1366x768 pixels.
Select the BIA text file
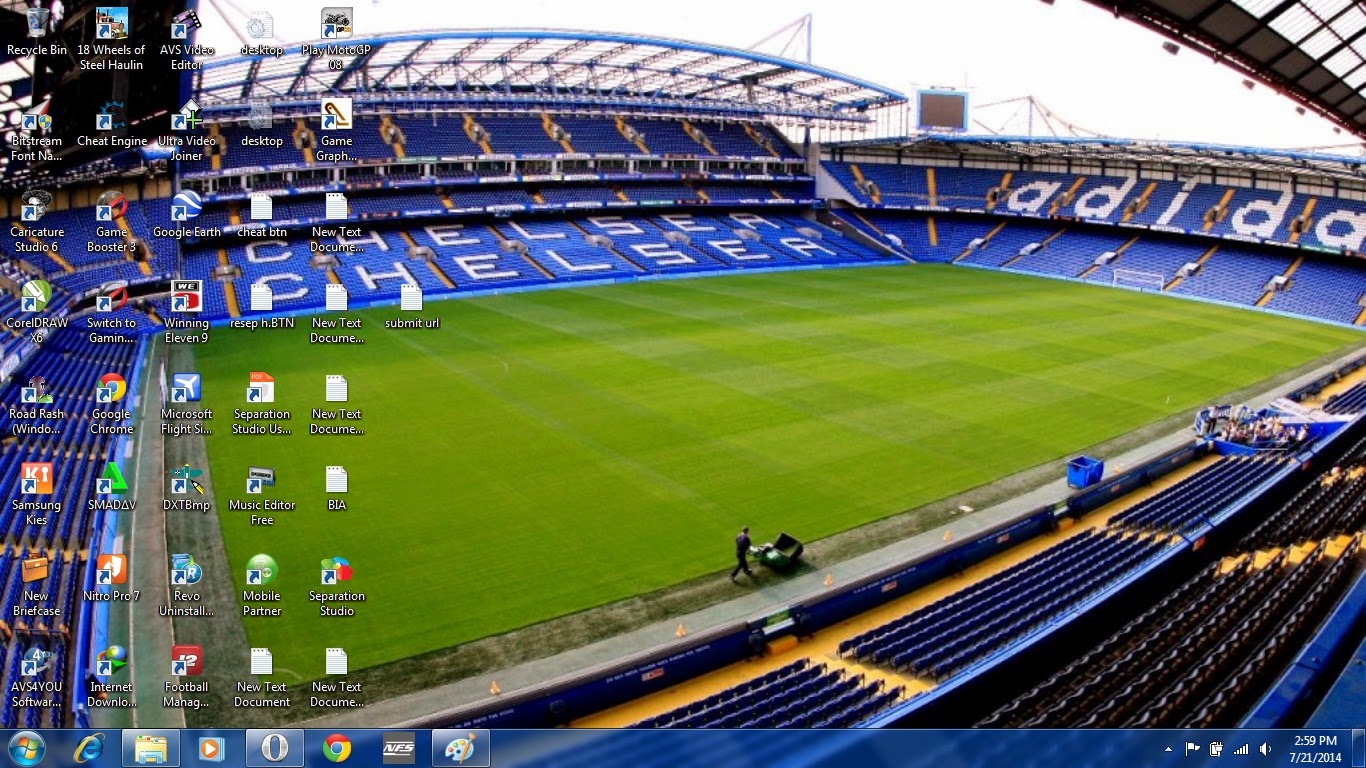coord(336,487)
